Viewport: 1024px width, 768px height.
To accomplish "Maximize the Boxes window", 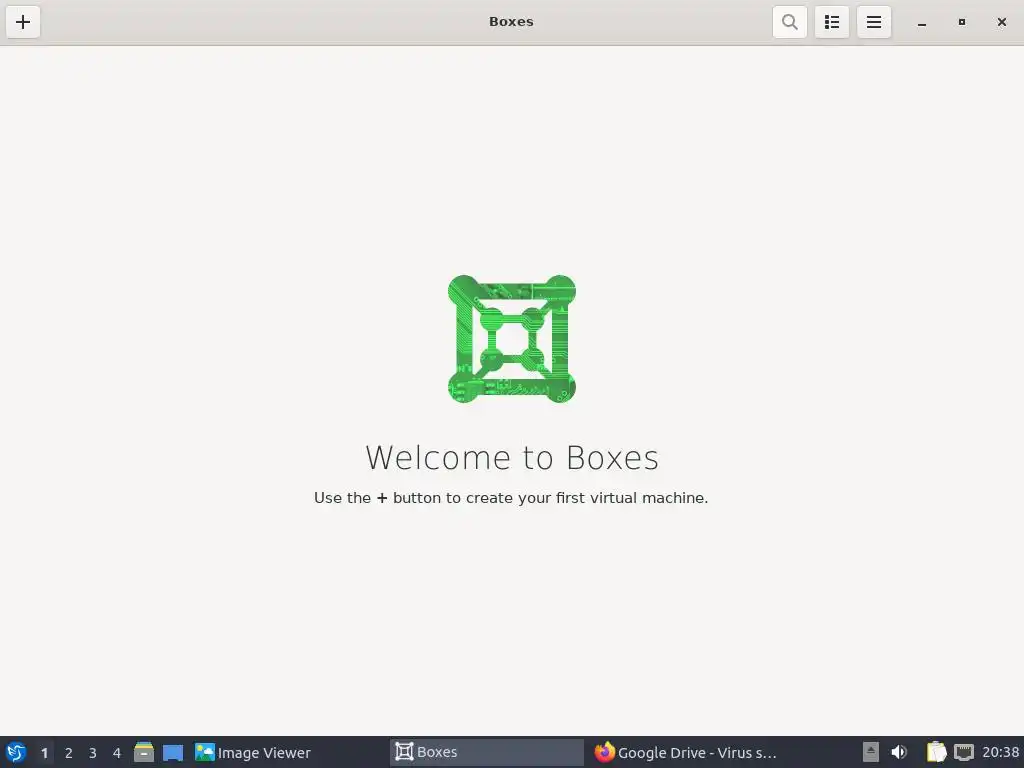I will [961, 22].
